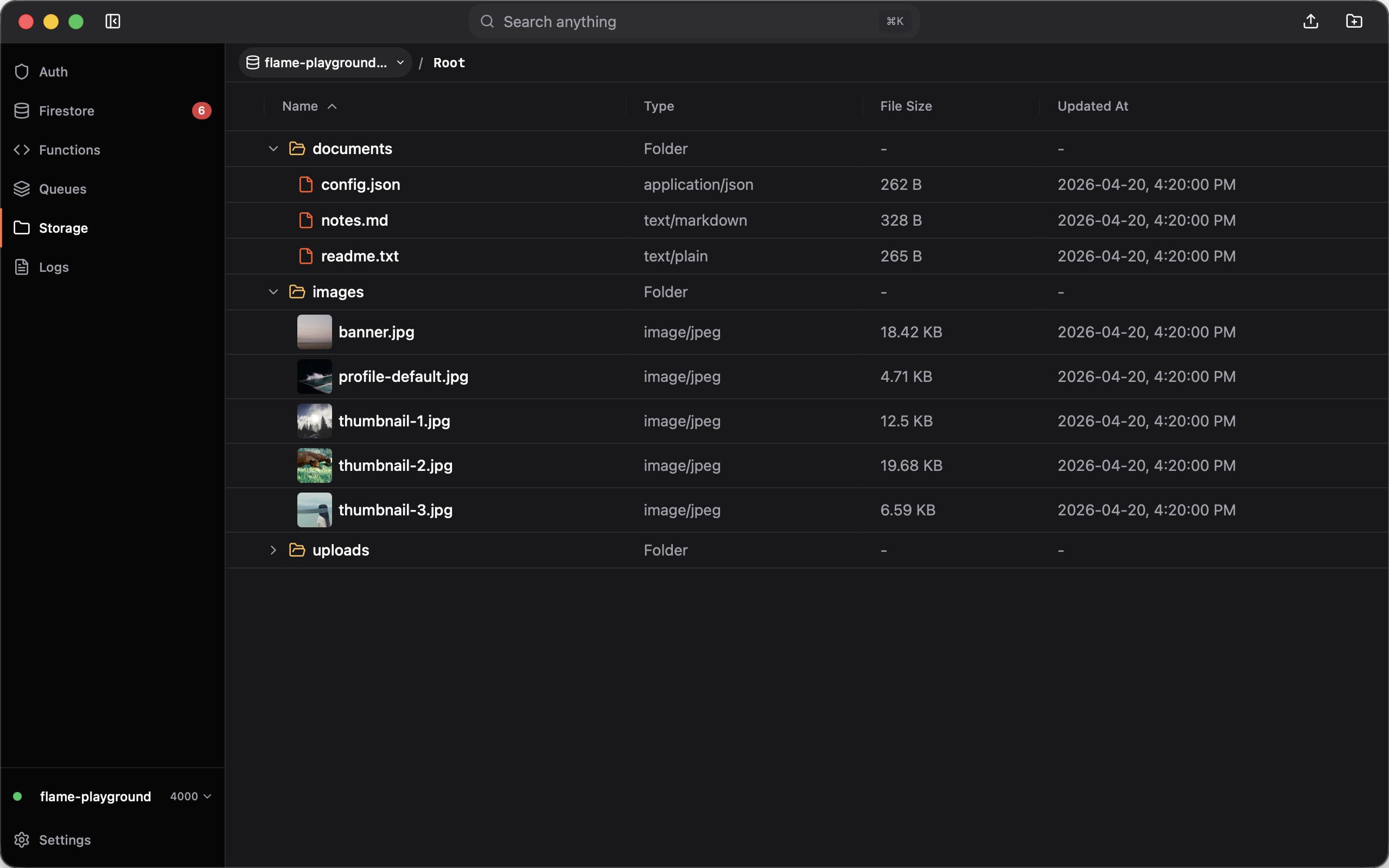Click the config.json file icon
This screenshot has height=868, width=1389.
(306, 184)
